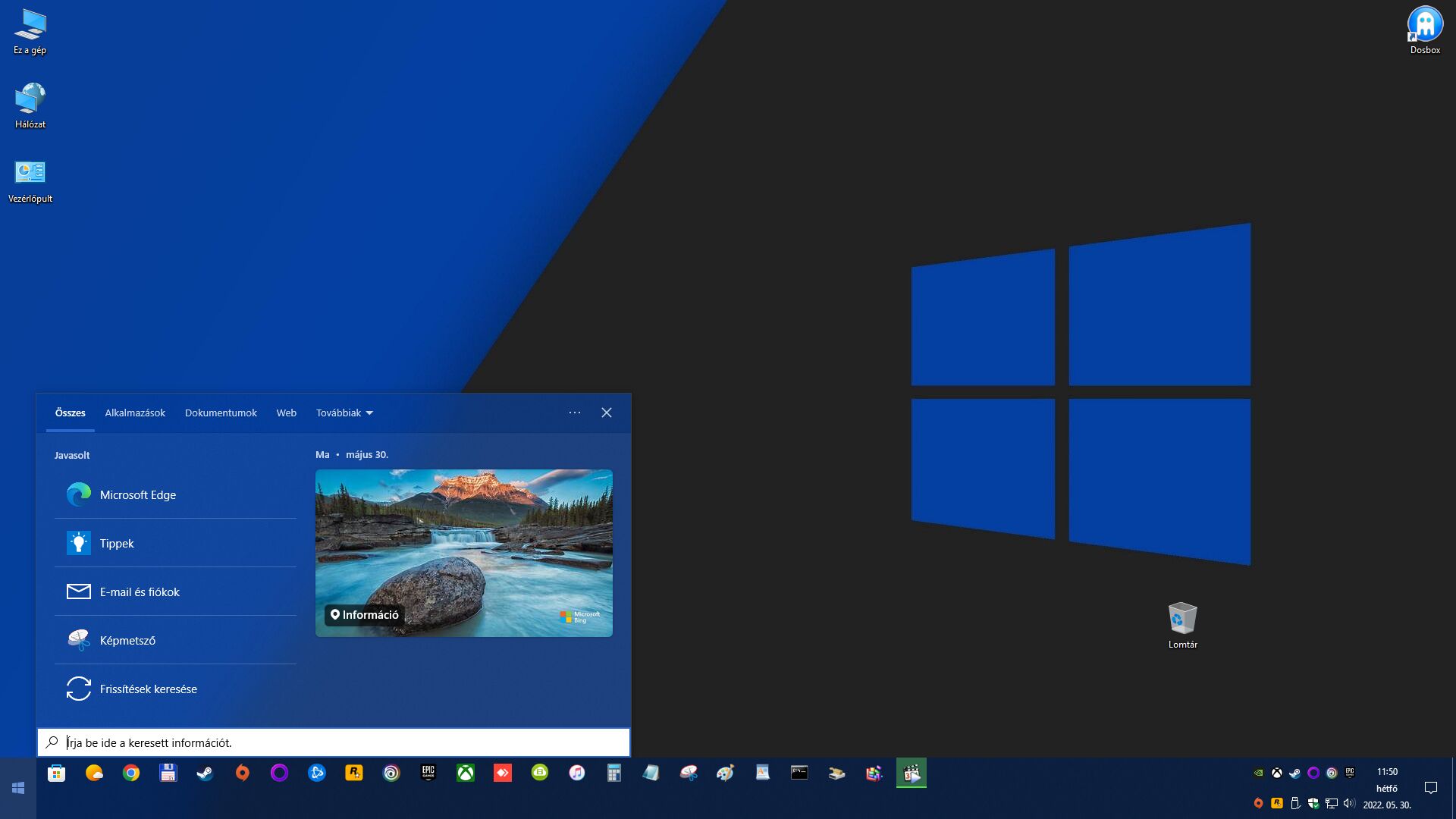Open the Windows Start menu button
The height and width of the screenshot is (819, 1456).
(x=18, y=788)
